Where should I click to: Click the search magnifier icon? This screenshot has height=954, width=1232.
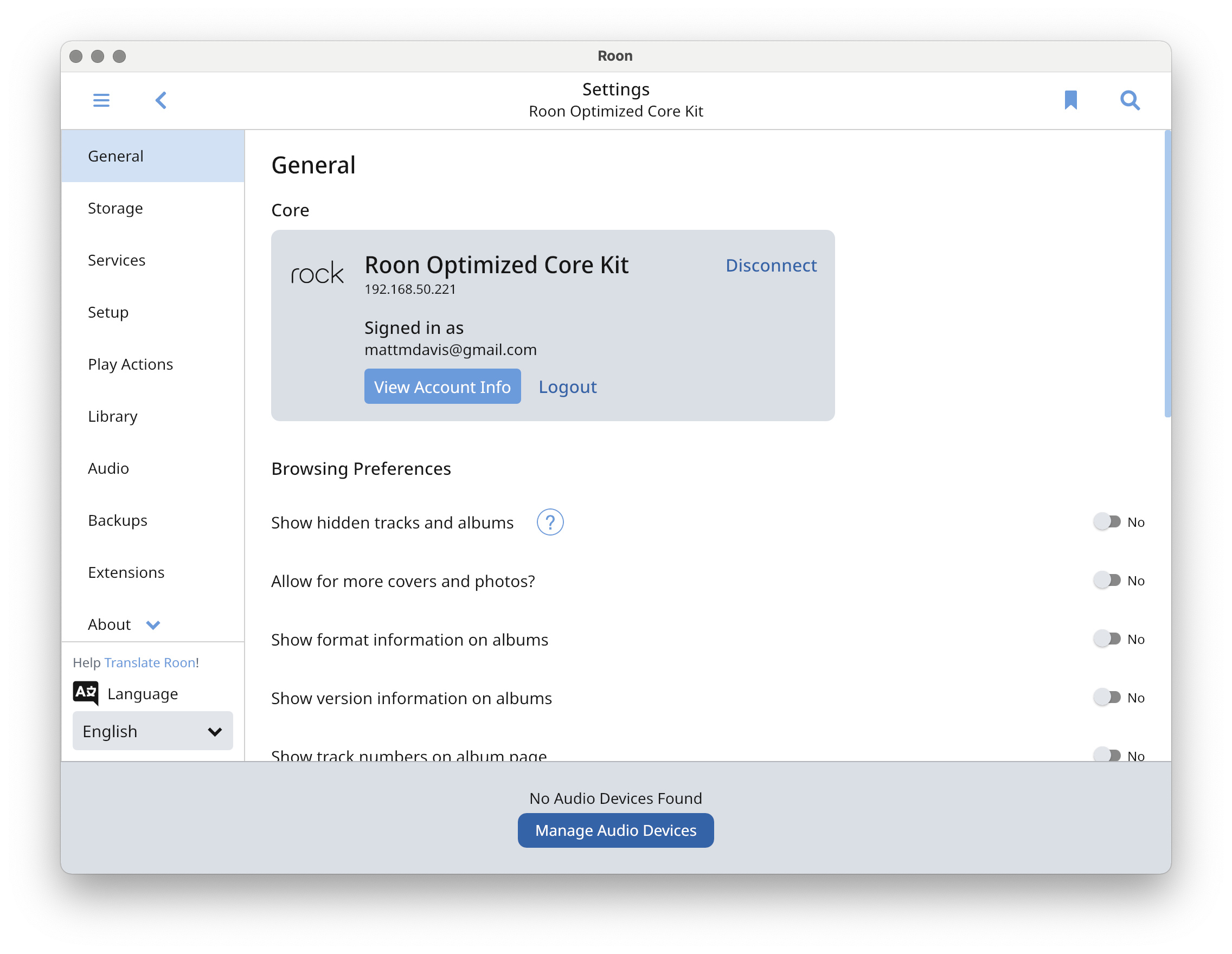click(x=1130, y=100)
